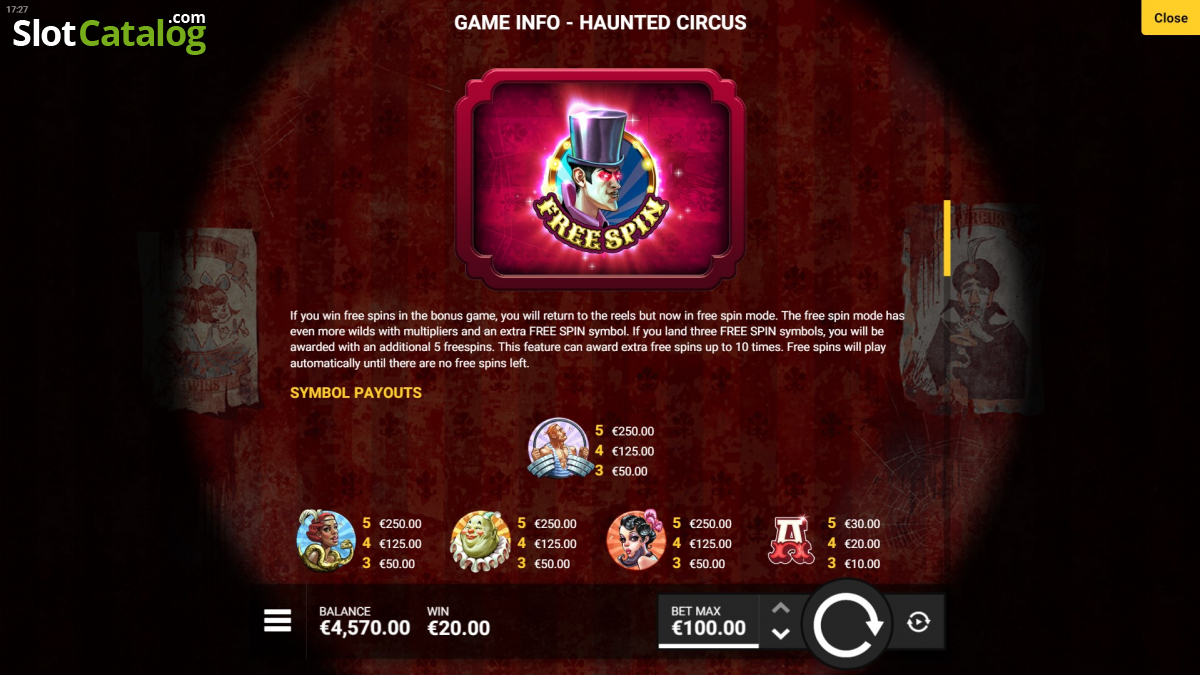1200x675 pixels.
Task: Open the SlotCatalog.com logo link
Action: [109, 32]
